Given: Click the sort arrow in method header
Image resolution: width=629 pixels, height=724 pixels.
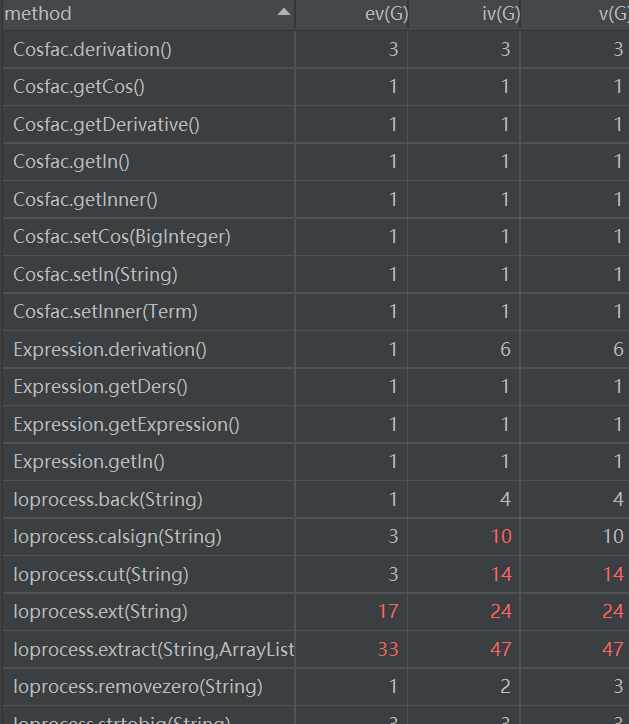Looking at the screenshot, I should coord(284,12).
